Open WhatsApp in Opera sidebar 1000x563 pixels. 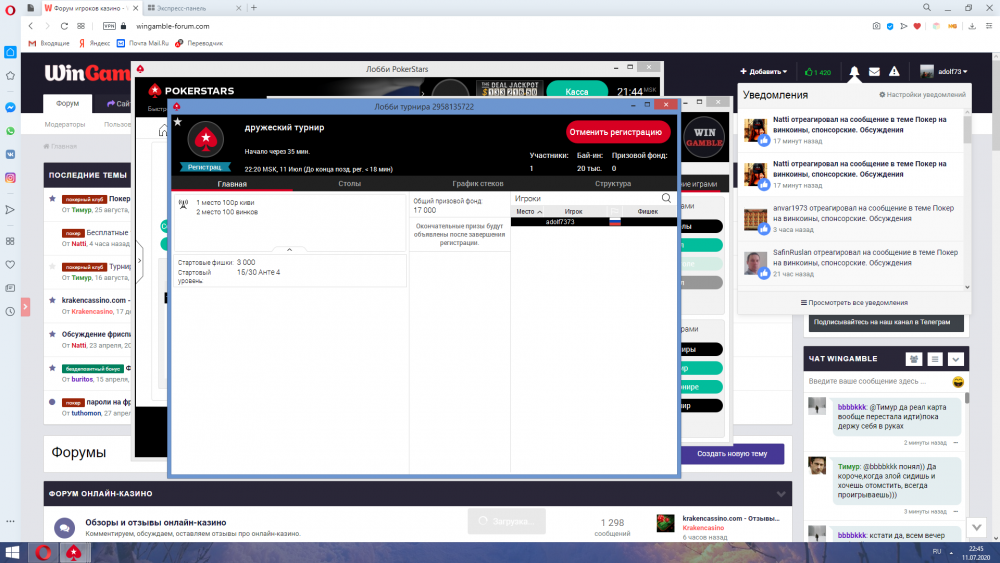10,131
